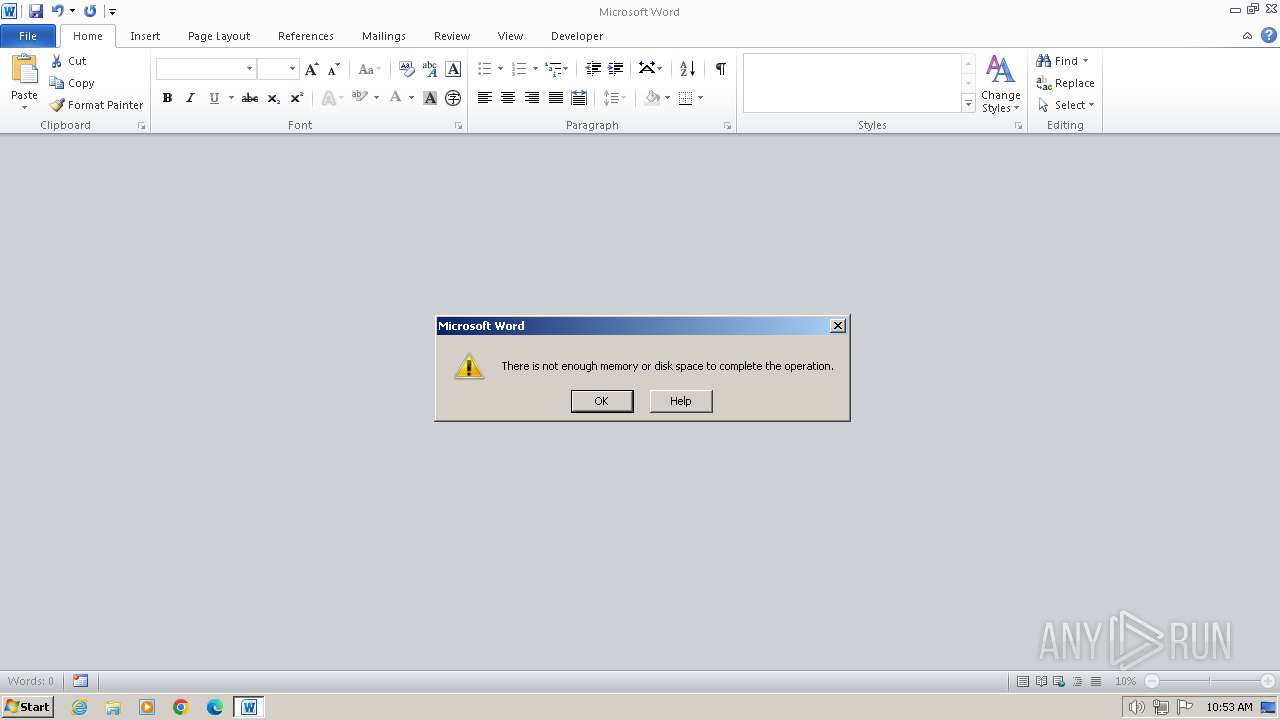Click the 10% zoom level

(x=1125, y=681)
